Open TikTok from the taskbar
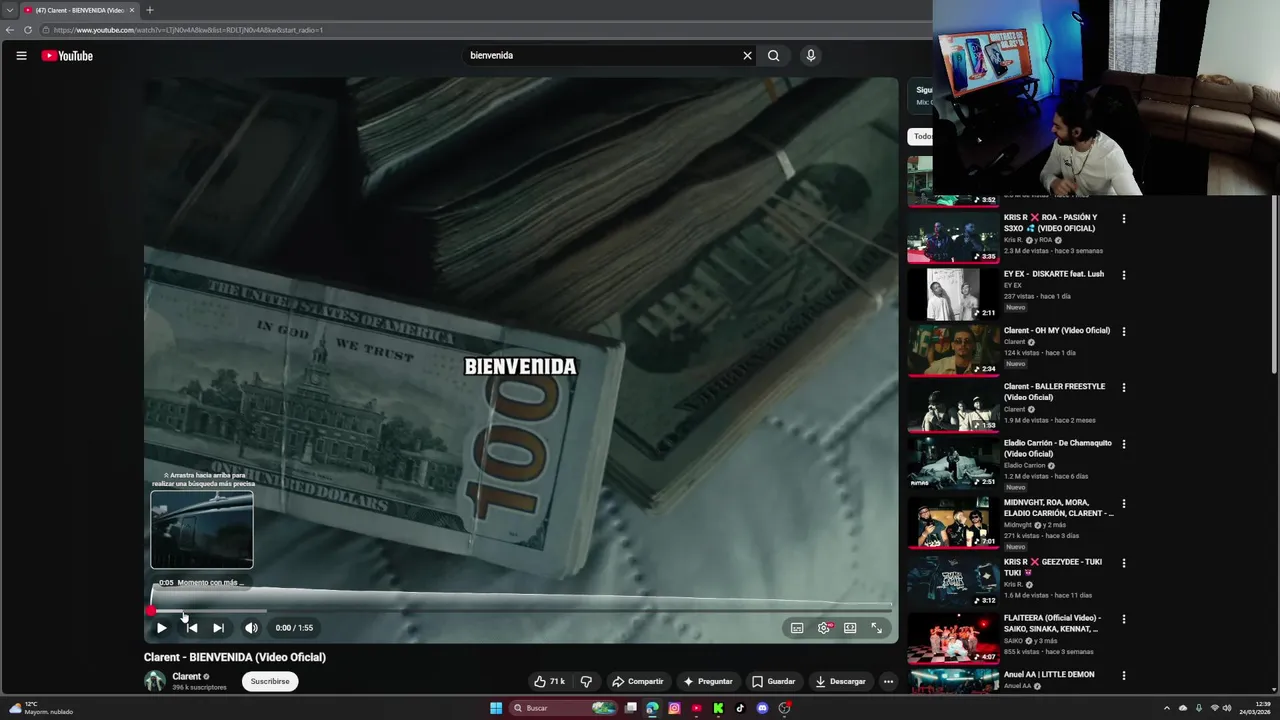 (x=740, y=708)
